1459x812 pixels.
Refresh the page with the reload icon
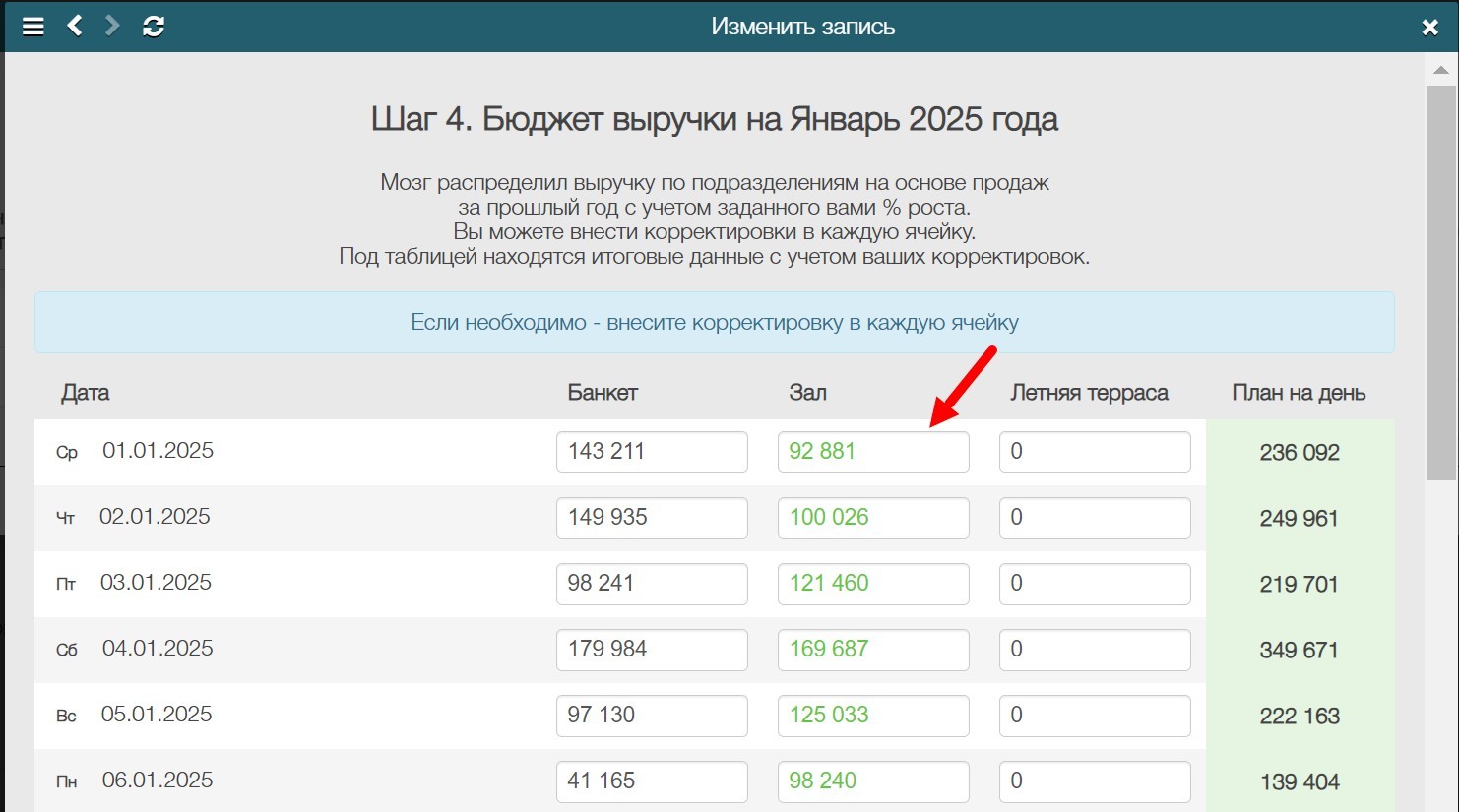click(x=154, y=27)
